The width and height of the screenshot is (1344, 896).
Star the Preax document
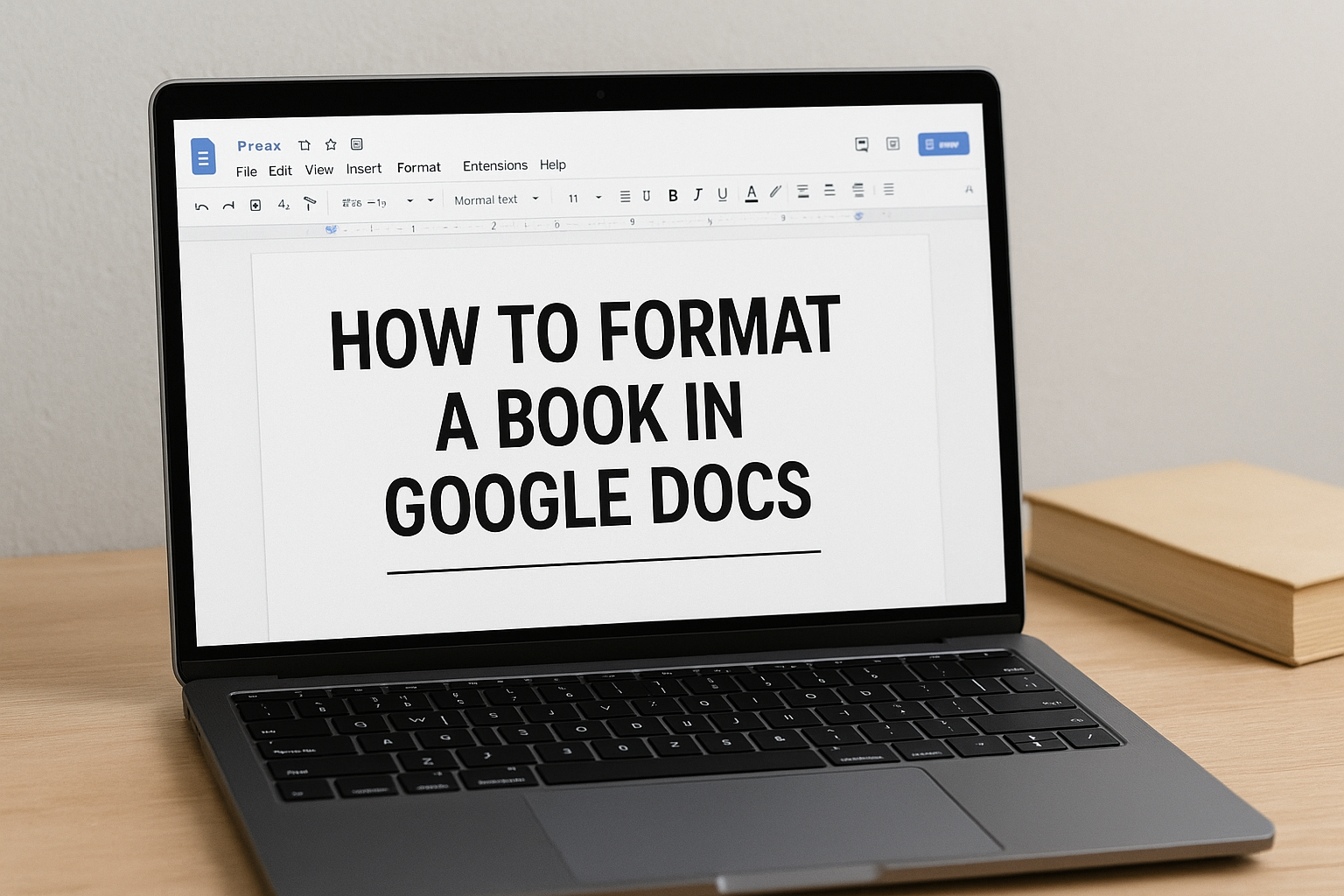click(x=330, y=143)
